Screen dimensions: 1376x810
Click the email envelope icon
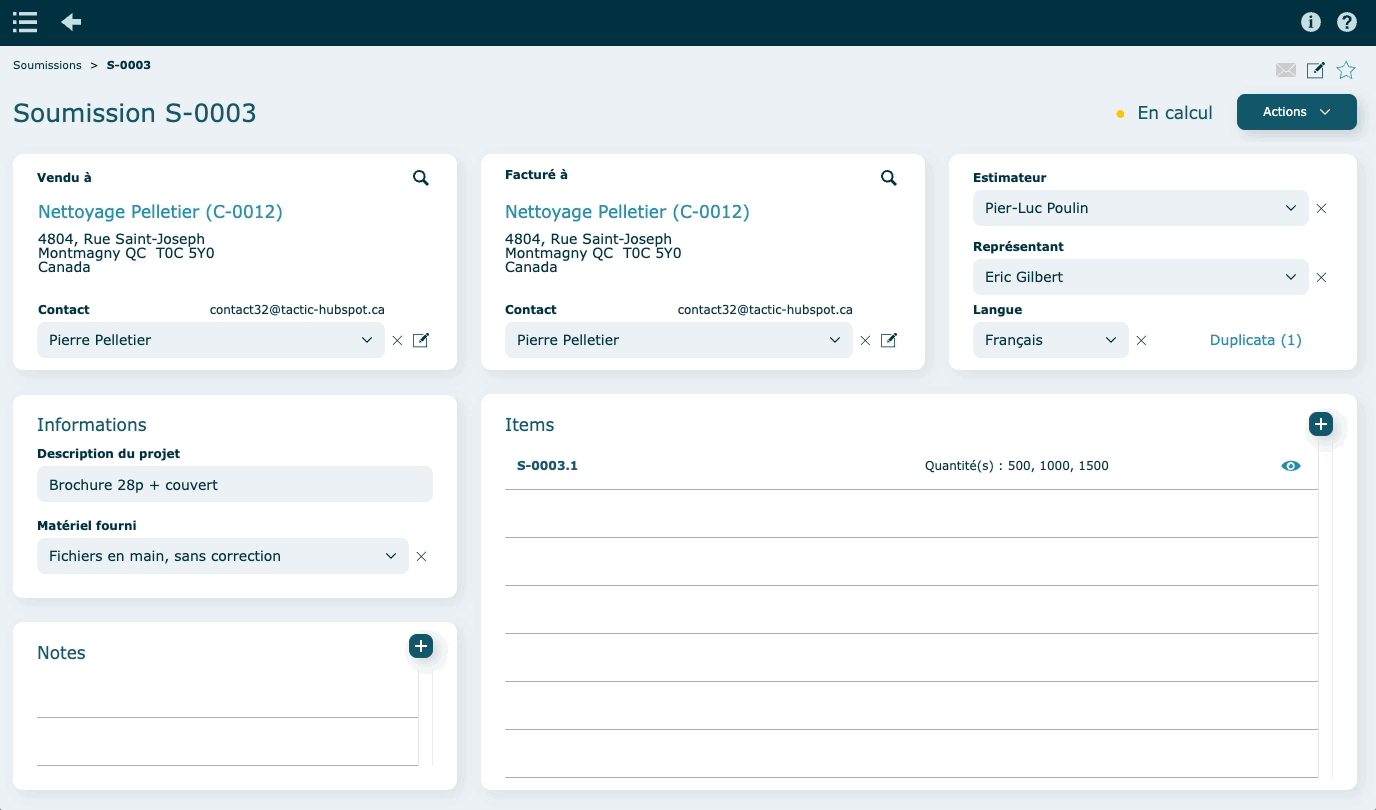[x=1286, y=70]
